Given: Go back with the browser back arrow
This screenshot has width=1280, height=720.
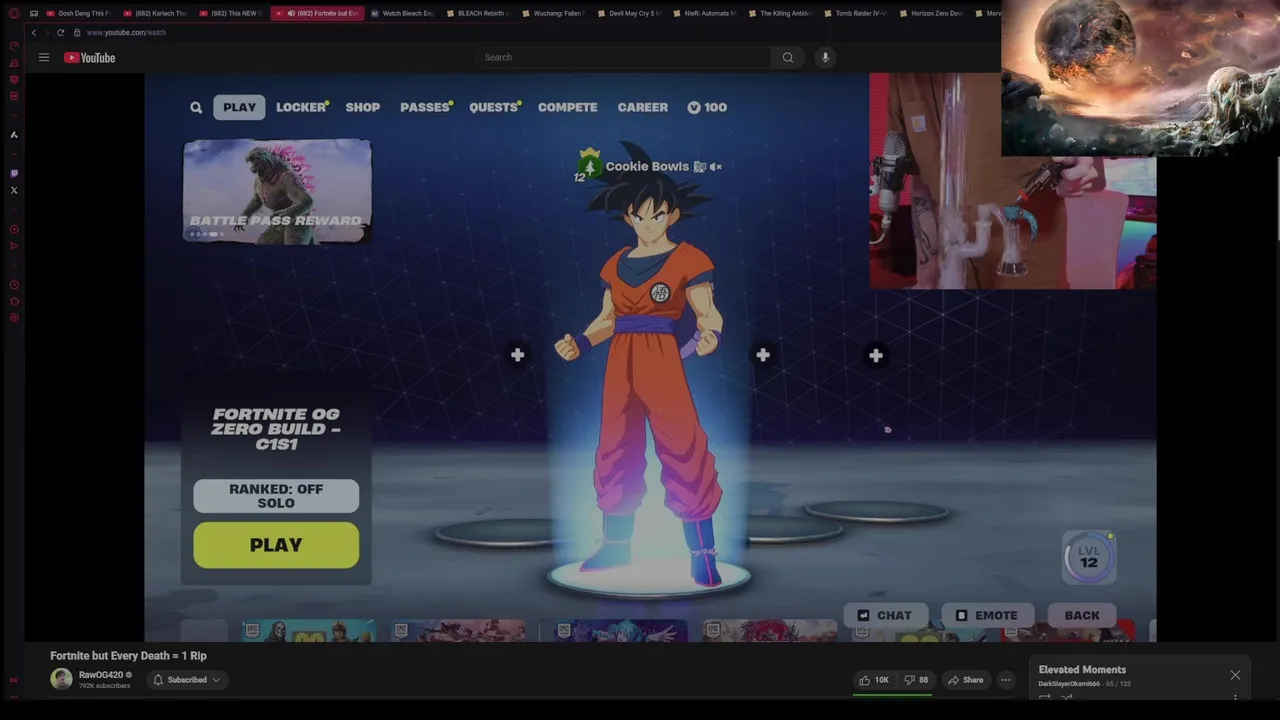Looking at the screenshot, I should tap(34, 32).
